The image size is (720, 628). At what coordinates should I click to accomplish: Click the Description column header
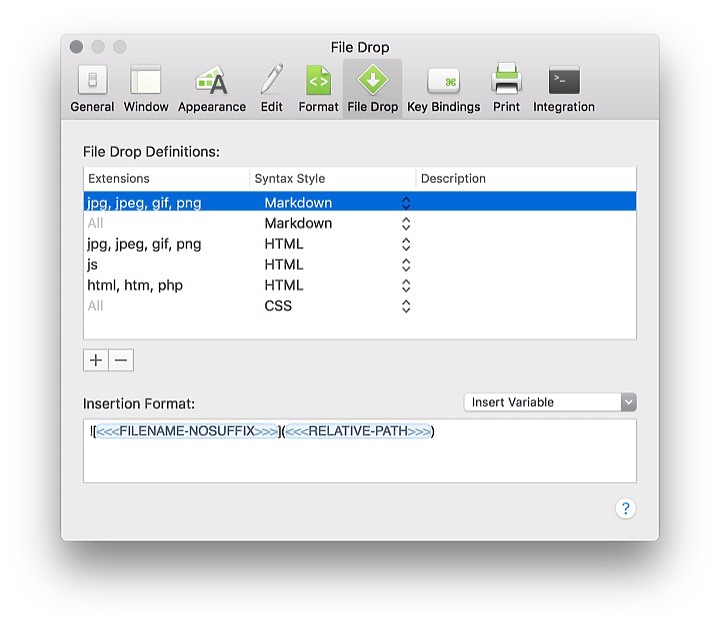coord(526,179)
